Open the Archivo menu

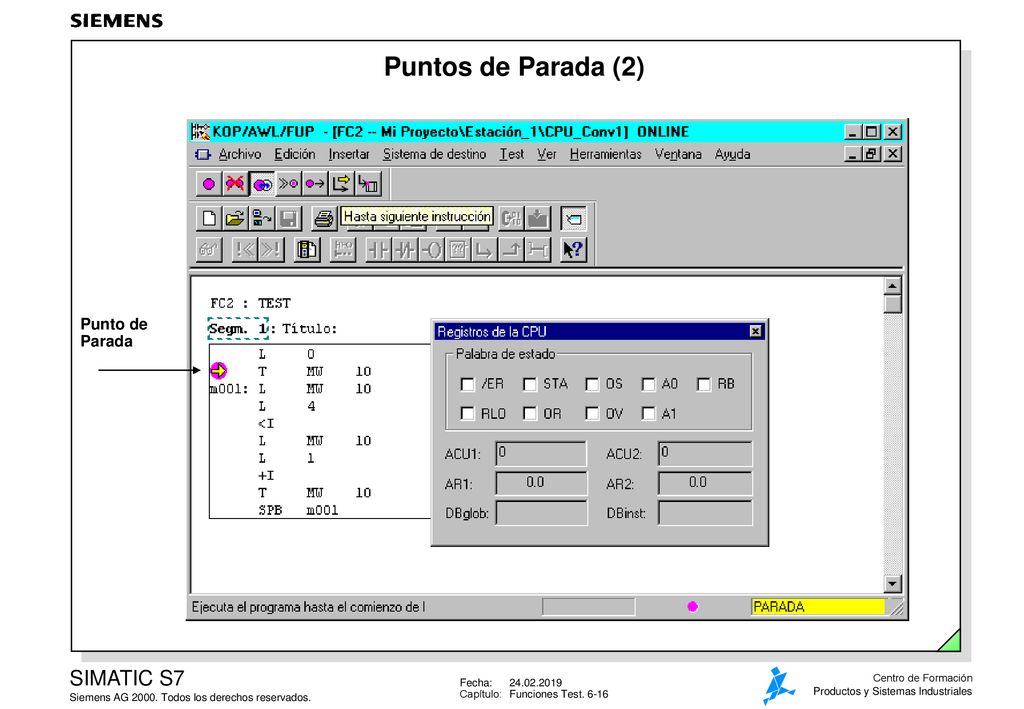click(240, 155)
